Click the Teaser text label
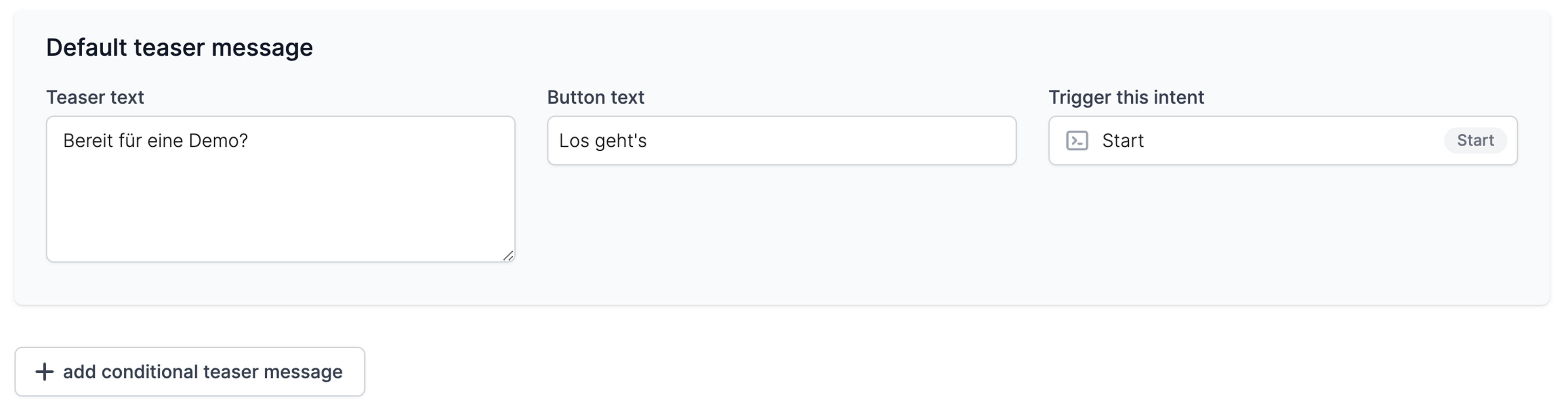The width and height of the screenshot is (1568, 415). [x=95, y=98]
